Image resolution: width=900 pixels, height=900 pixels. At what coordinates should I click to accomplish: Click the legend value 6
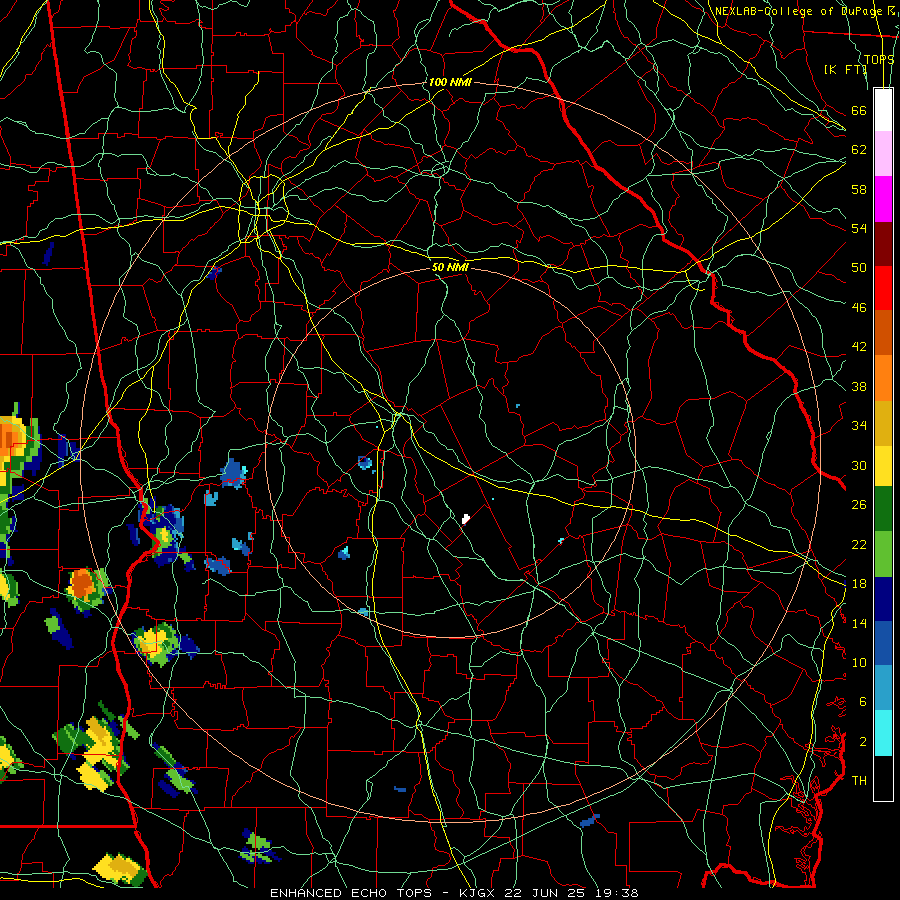point(862,702)
